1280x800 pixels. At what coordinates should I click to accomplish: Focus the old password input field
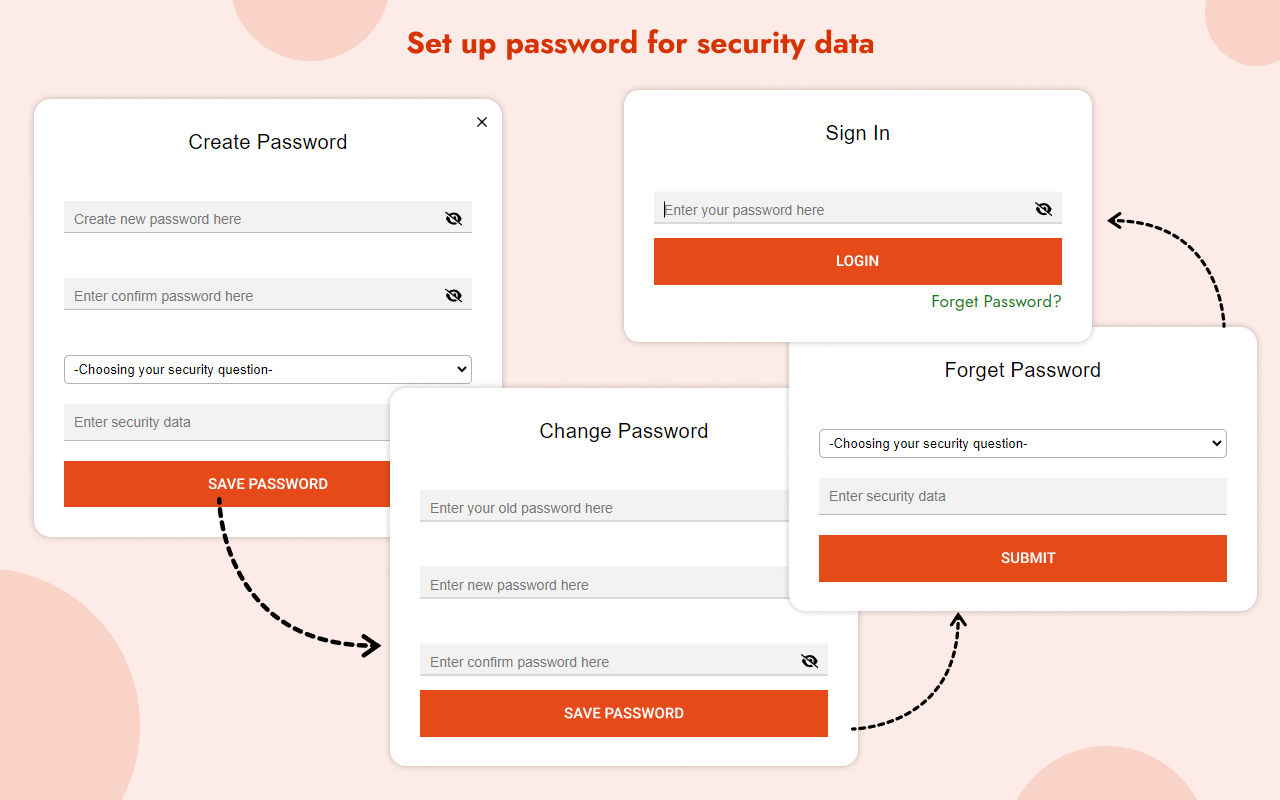click(x=600, y=507)
